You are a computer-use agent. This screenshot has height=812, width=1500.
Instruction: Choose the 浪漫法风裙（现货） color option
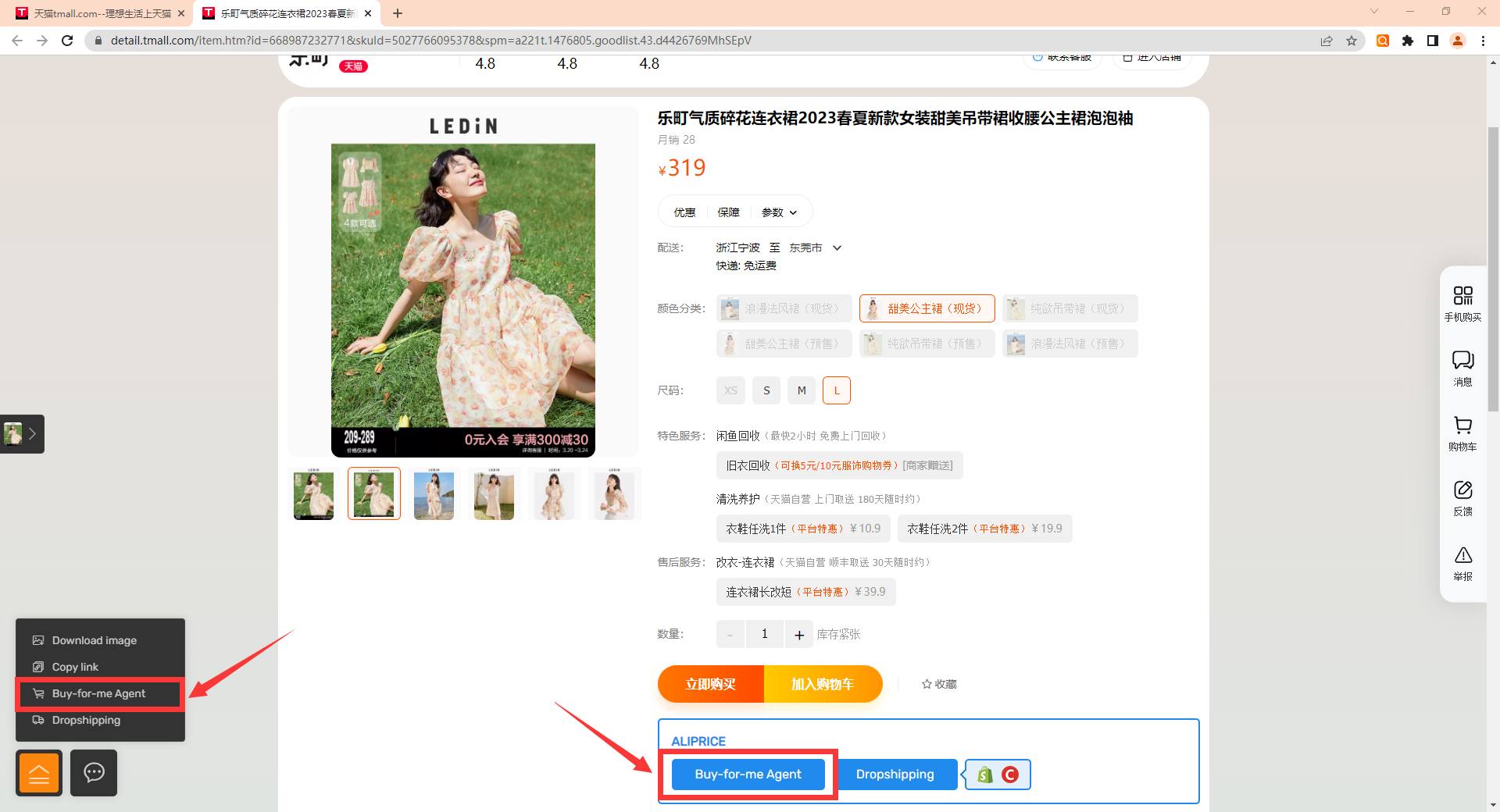click(784, 308)
